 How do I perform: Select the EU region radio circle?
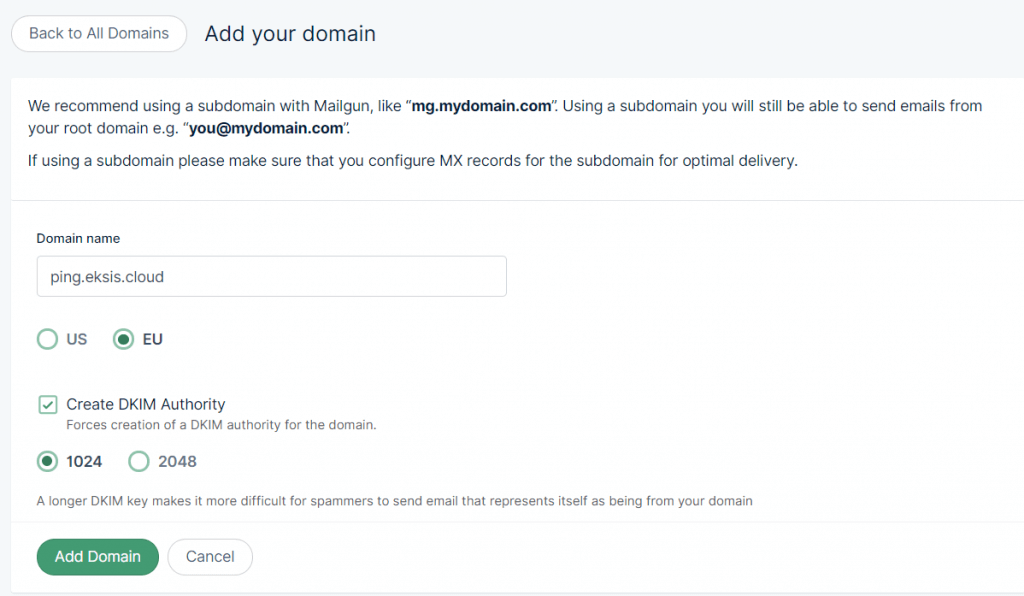[x=123, y=339]
